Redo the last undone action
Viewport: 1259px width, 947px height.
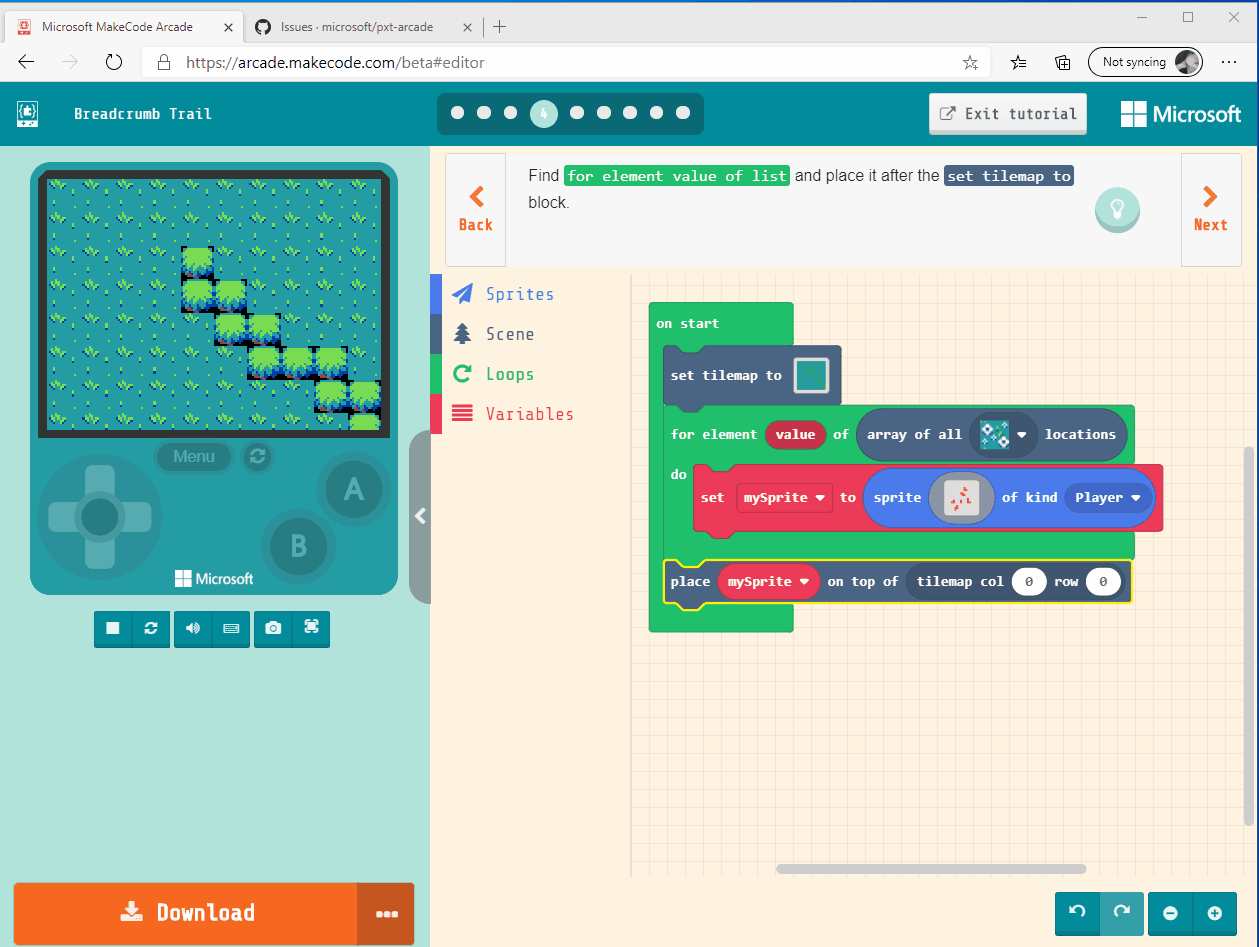[x=1121, y=913]
